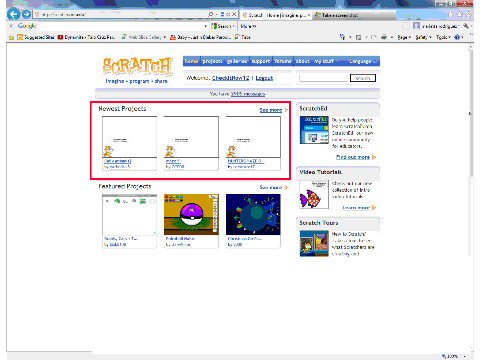Click the Scratch logo
Screen dimensions: 480x360
coord(137,66)
